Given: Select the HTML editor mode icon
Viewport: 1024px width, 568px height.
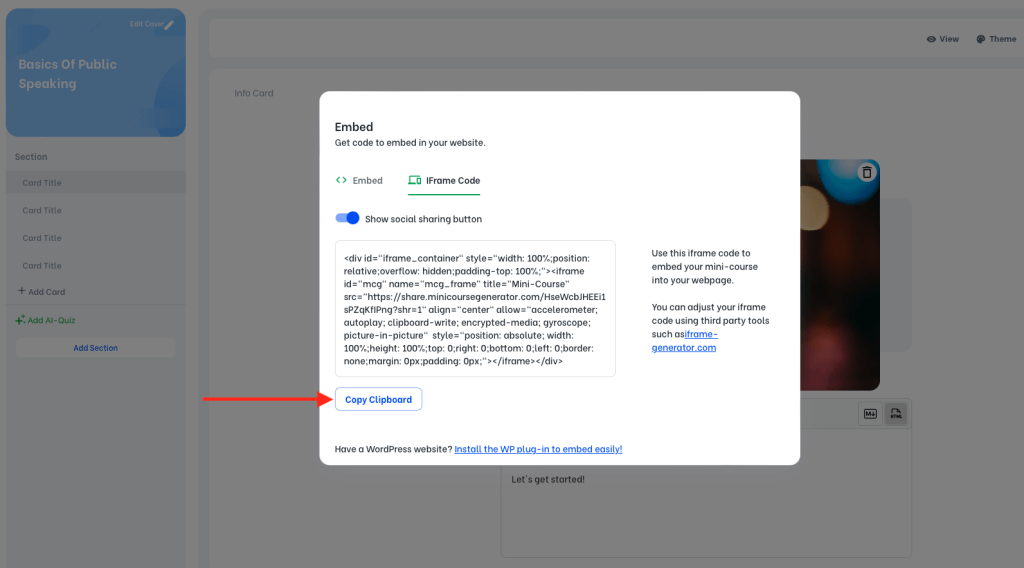Looking at the screenshot, I should [895, 414].
